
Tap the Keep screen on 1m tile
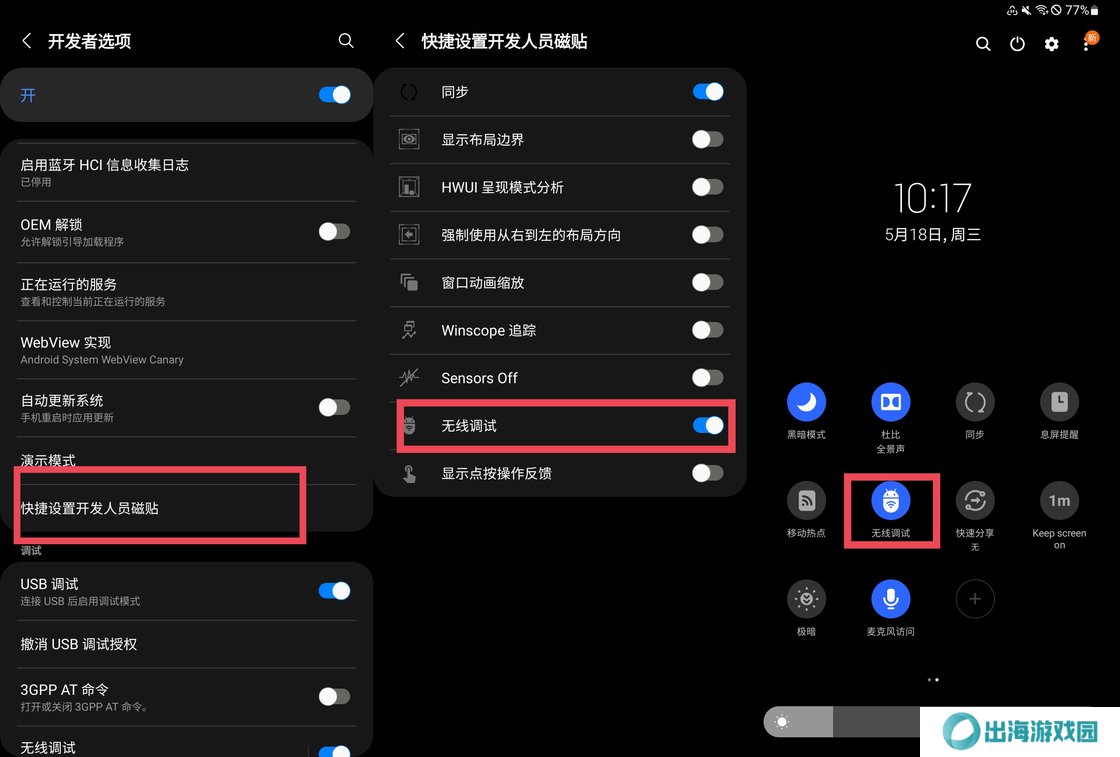[1059, 501]
